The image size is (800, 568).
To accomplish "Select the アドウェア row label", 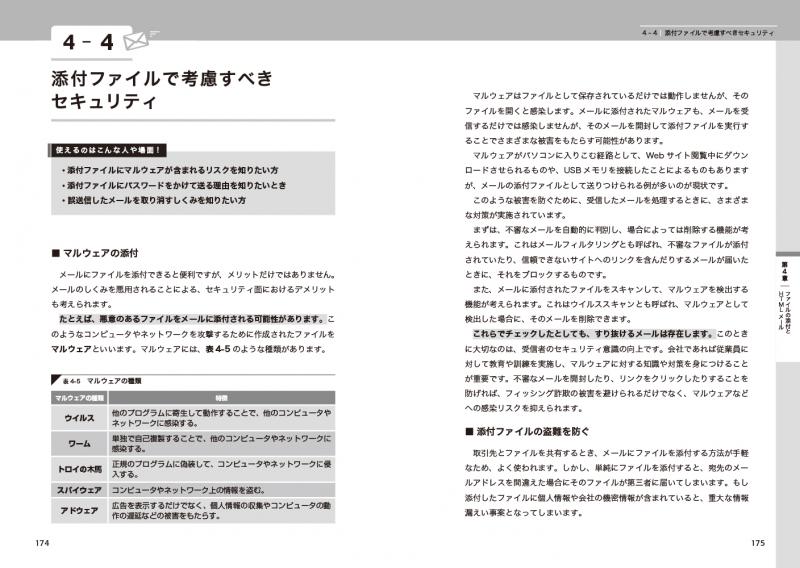I will pyautogui.click(x=78, y=513).
